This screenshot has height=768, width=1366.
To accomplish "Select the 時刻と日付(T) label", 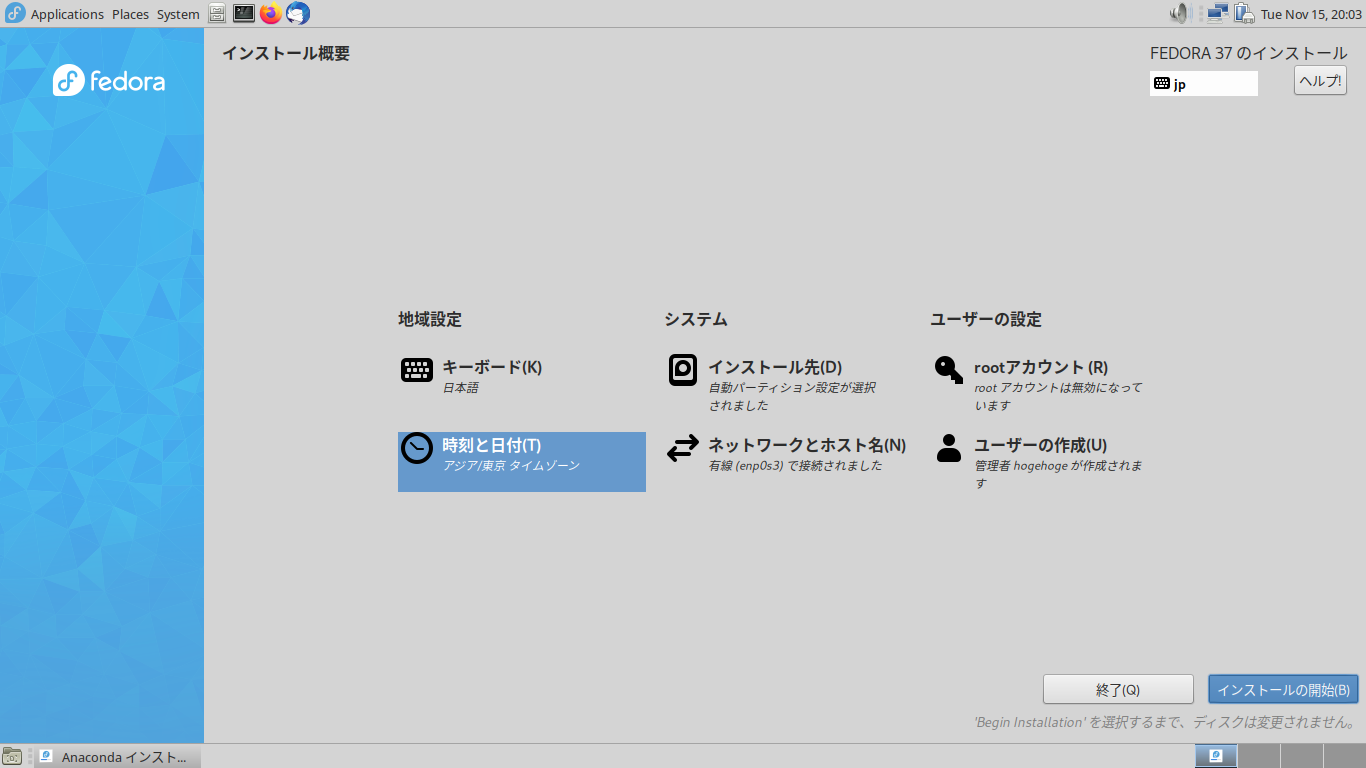I will click(492, 445).
